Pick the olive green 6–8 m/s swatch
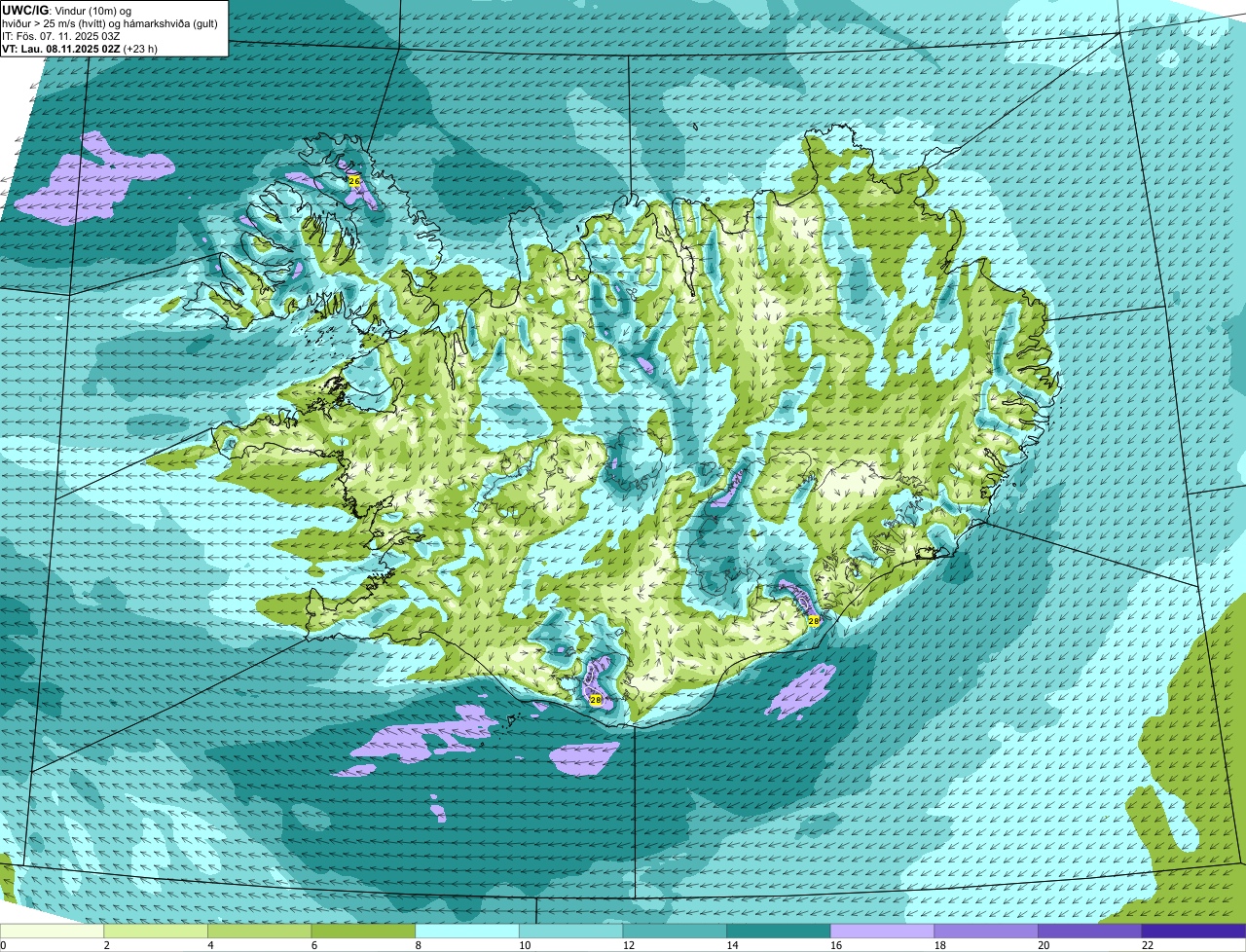The width and height of the screenshot is (1246, 952). pyautogui.click(x=363, y=931)
